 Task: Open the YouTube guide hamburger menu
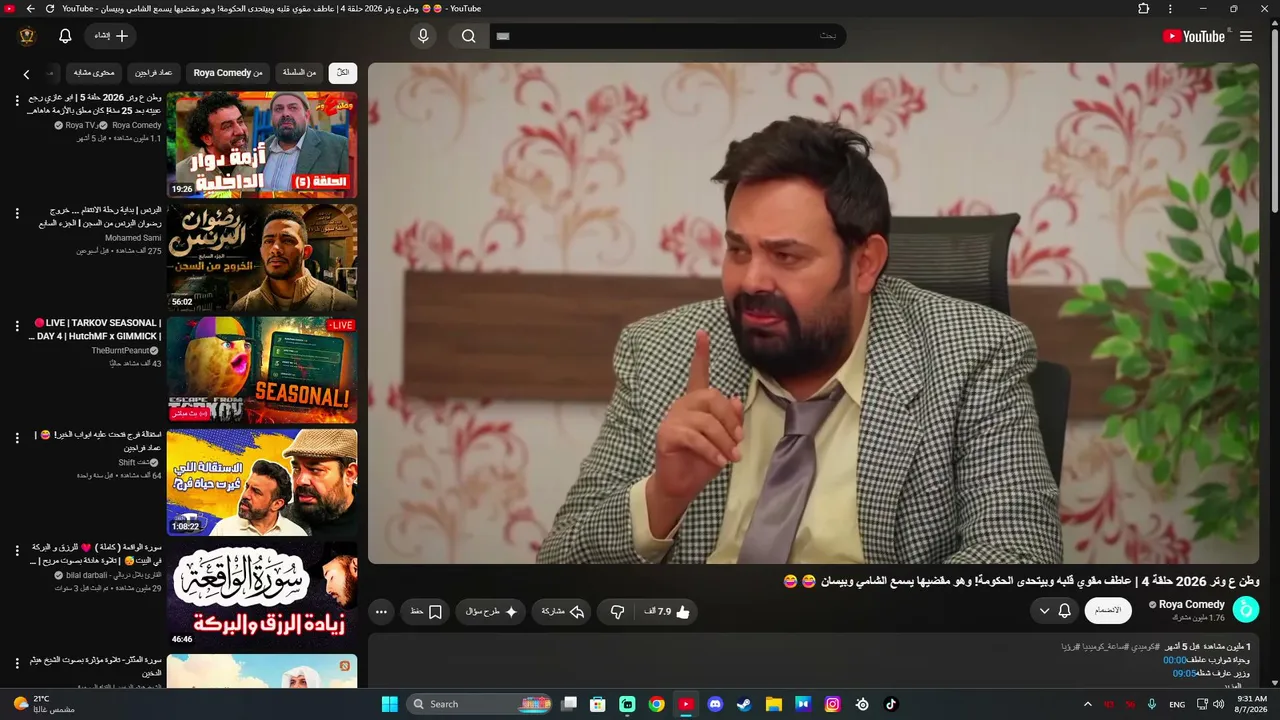click(1246, 36)
